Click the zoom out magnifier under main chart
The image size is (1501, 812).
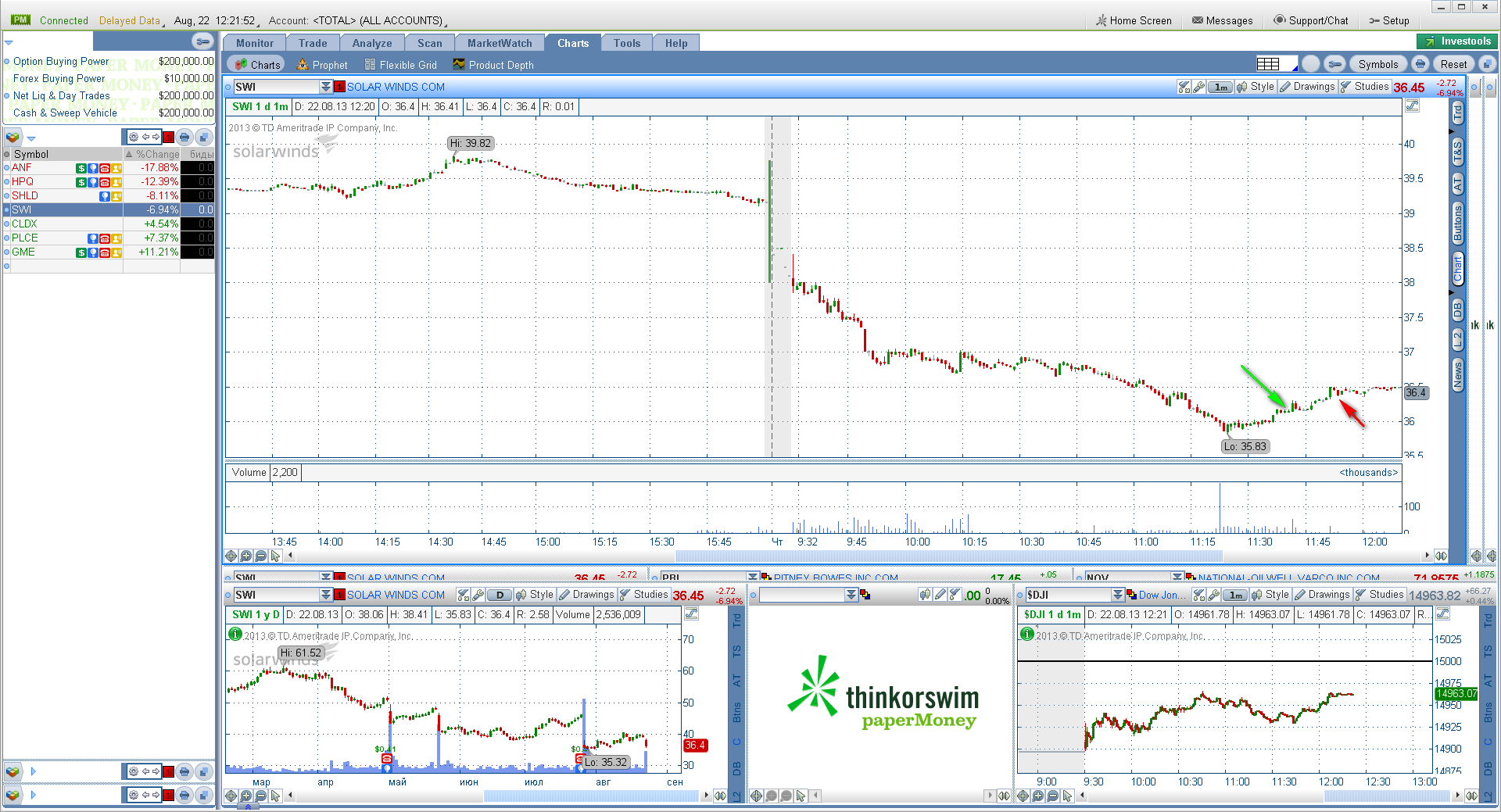tap(261, 556)
